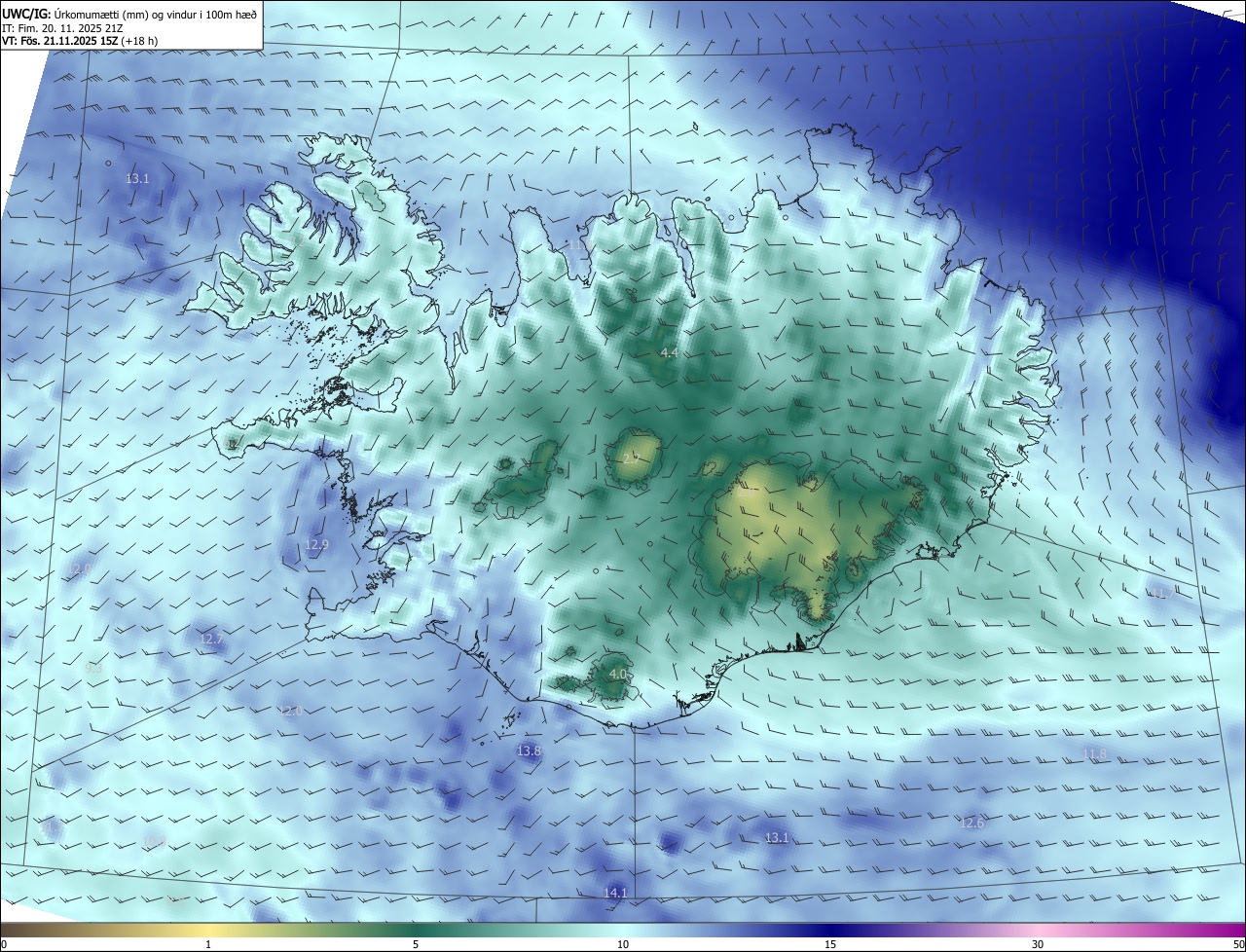1246x952 pixels.
Task: Click the "13.8" value label on the map
Action: click(x=529, y=751)
